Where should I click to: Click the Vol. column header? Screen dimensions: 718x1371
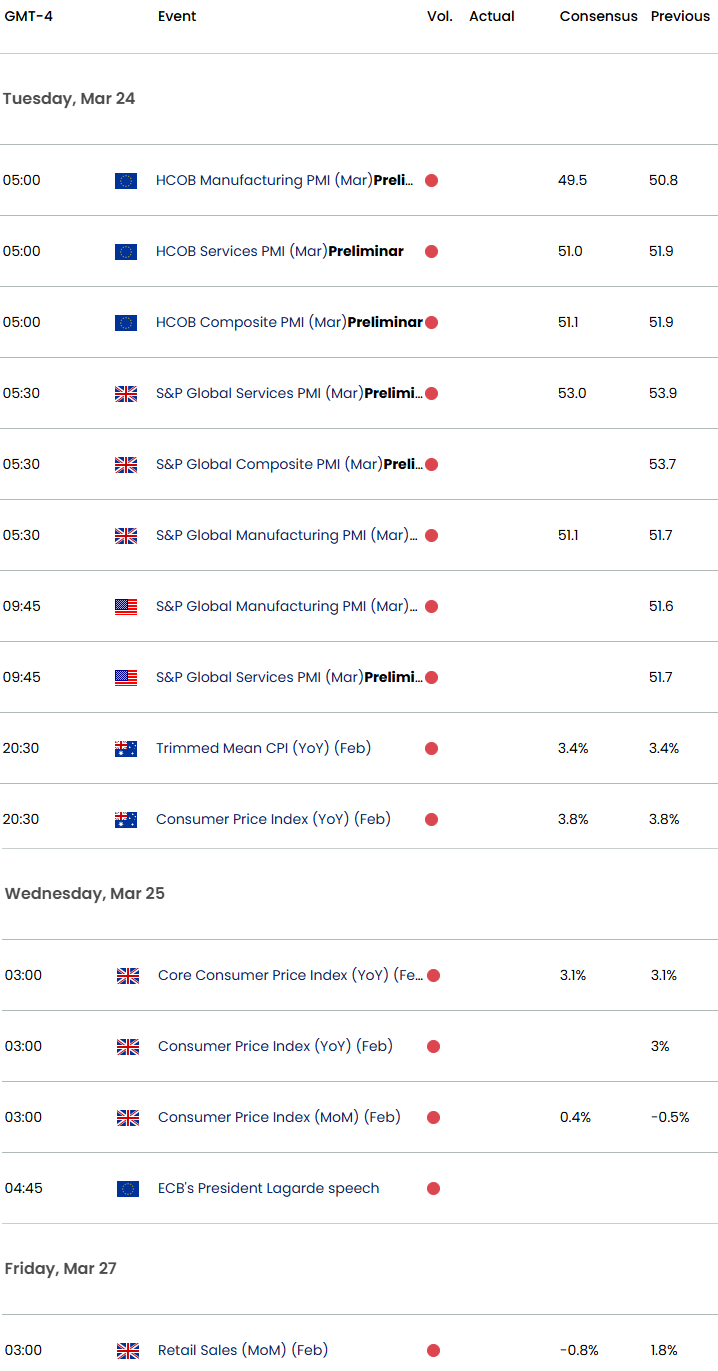(x=440, y=16)
